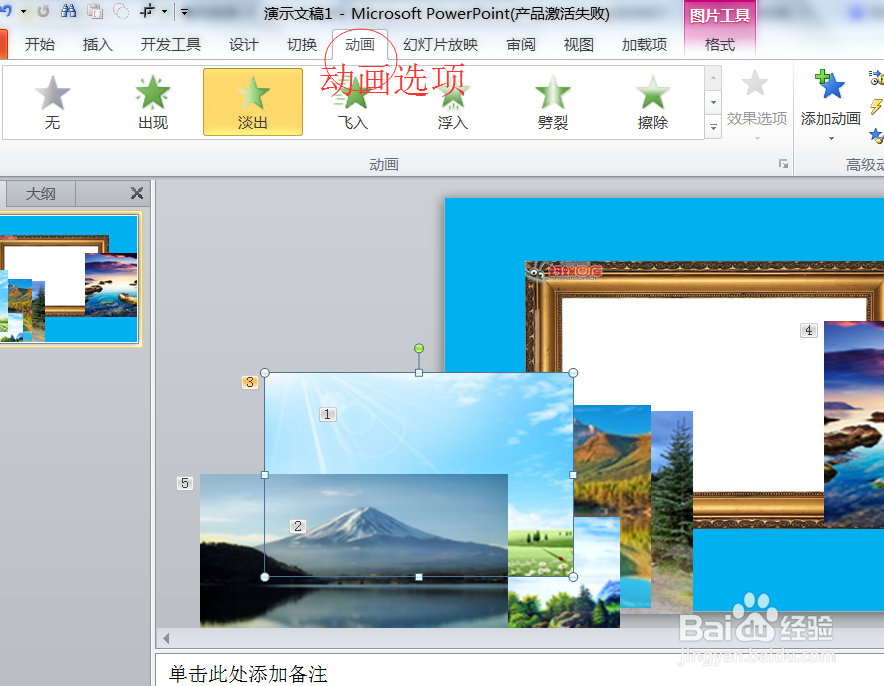Switch to the 幻灯片放映 ribbon tab
Image resolution: width=884 pixels, height=686 pixels.
tap(440, 44)
